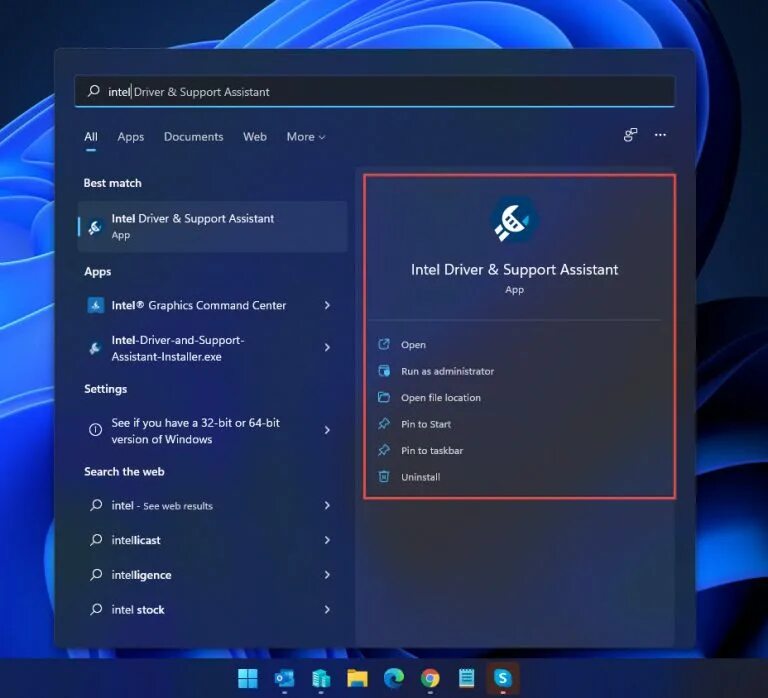This screenshot has width=768, height=698.
Task: Click the search magnifier icon in search box
Action: pyautogui.click(x=94, y=91)
